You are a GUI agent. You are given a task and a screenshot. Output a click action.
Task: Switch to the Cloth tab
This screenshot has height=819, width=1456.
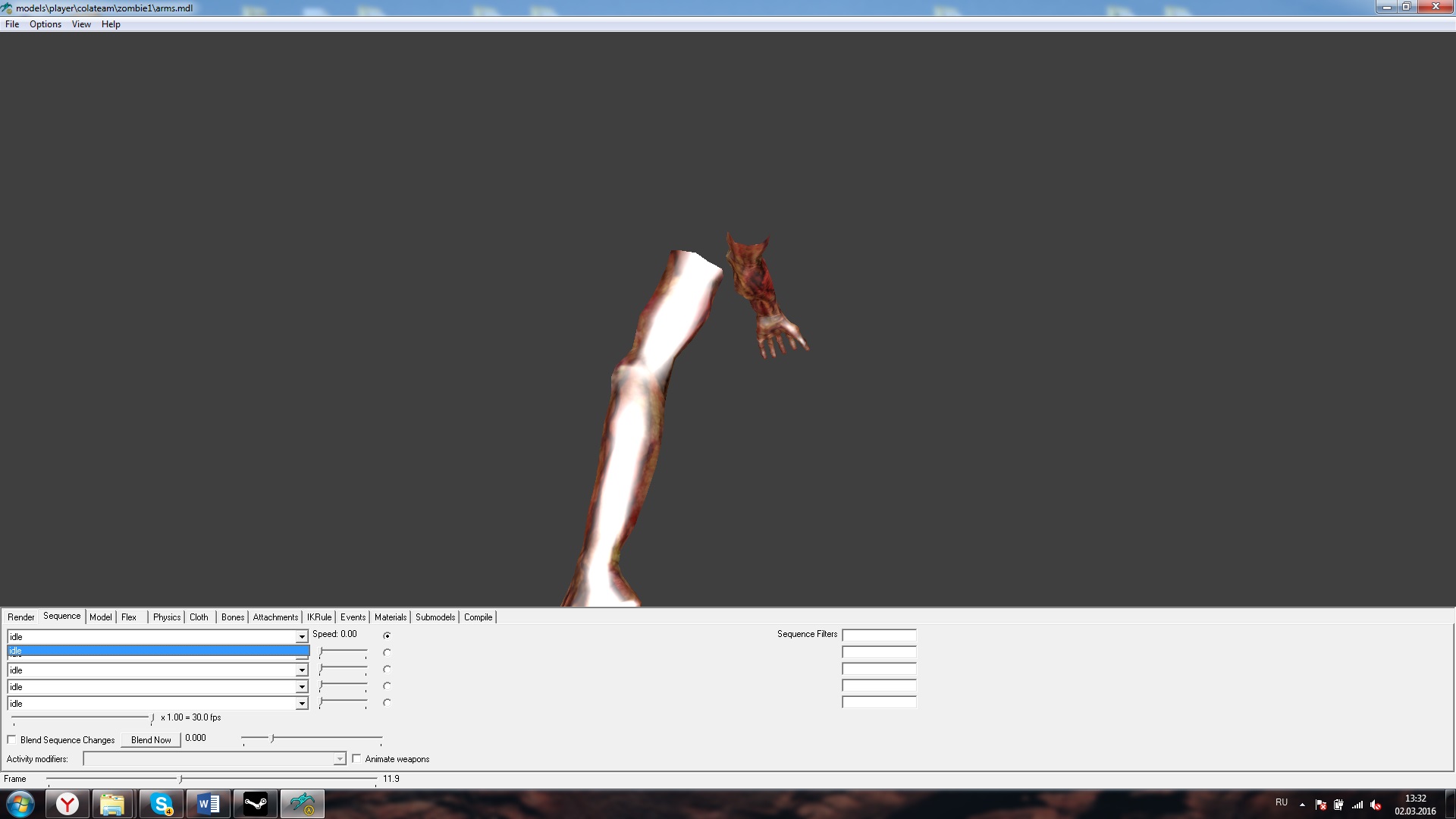(x=199, y=617)
